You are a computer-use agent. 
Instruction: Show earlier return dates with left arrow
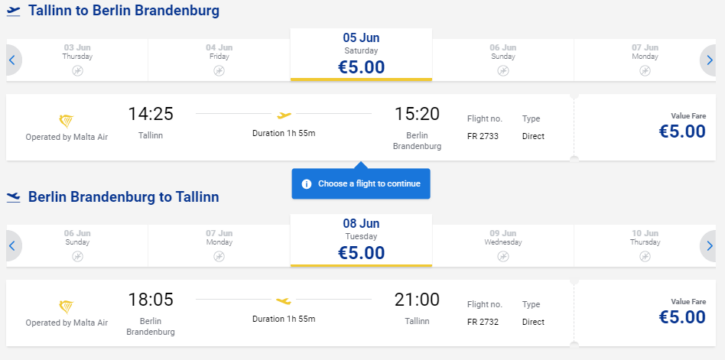click(13, 246)
